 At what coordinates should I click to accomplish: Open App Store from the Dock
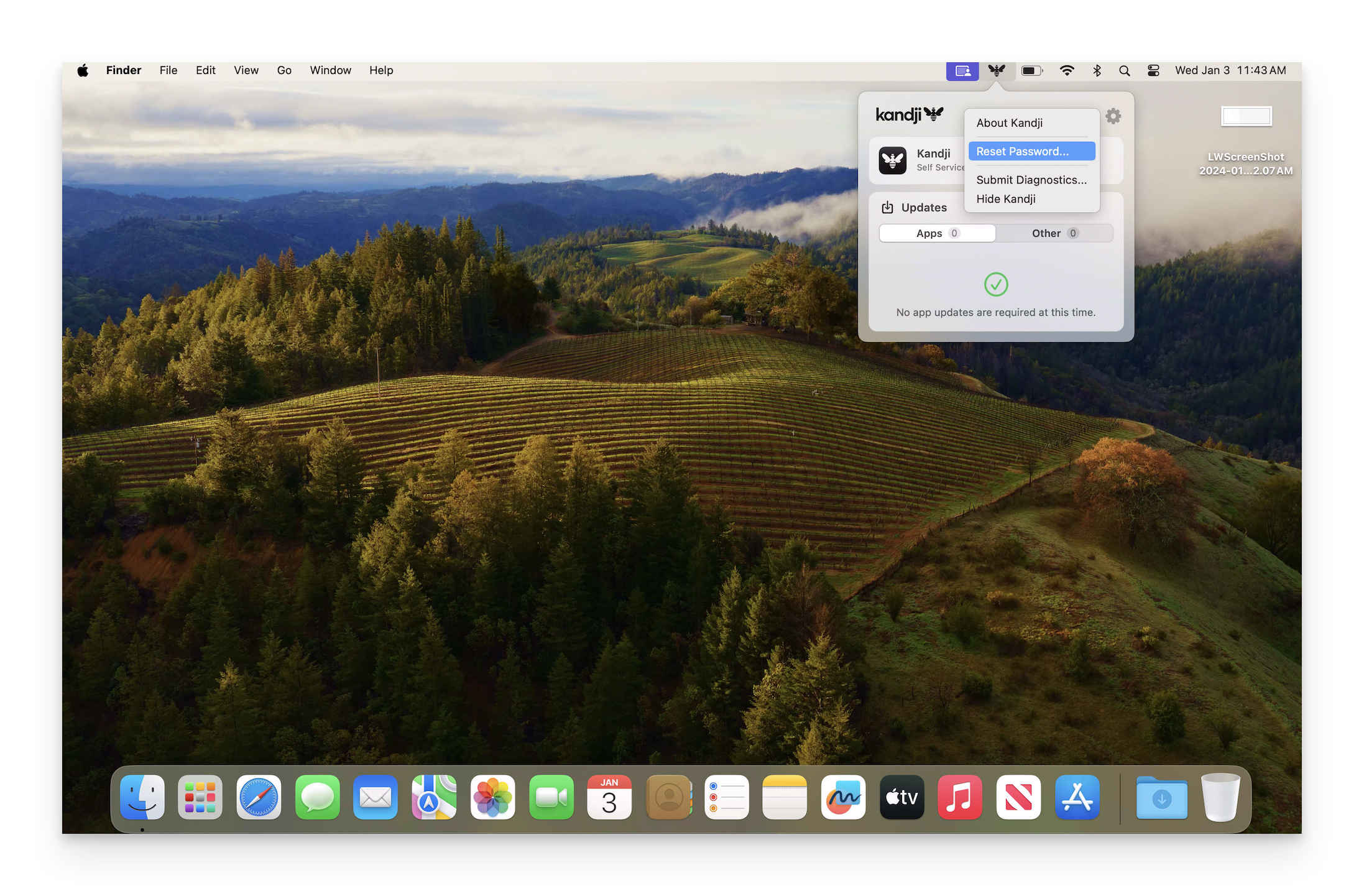coord(1077,797)
